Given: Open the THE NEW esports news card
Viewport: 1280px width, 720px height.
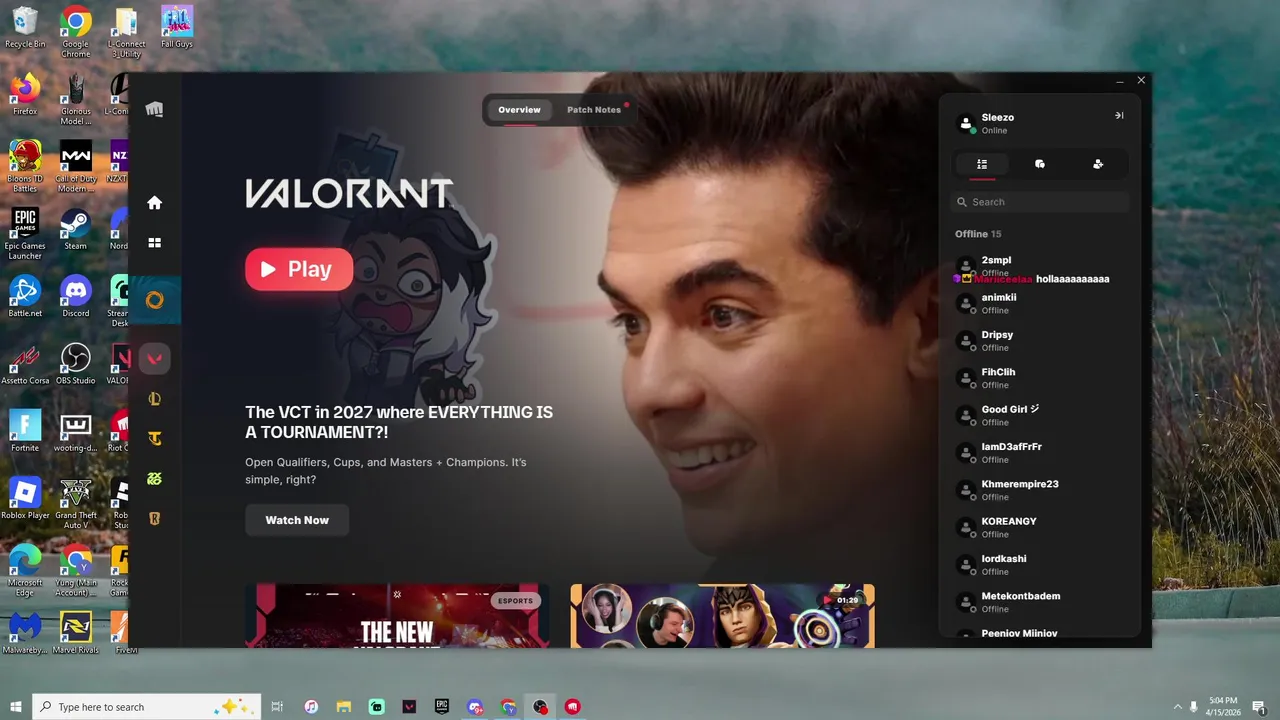Looking at the screenshot, I should [x=398, y=616].
